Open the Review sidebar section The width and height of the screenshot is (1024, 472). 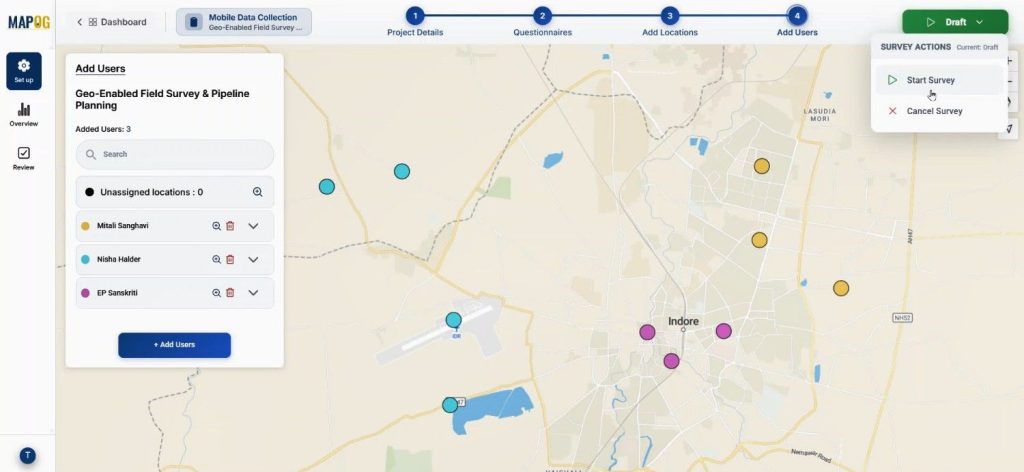point(23,158)
